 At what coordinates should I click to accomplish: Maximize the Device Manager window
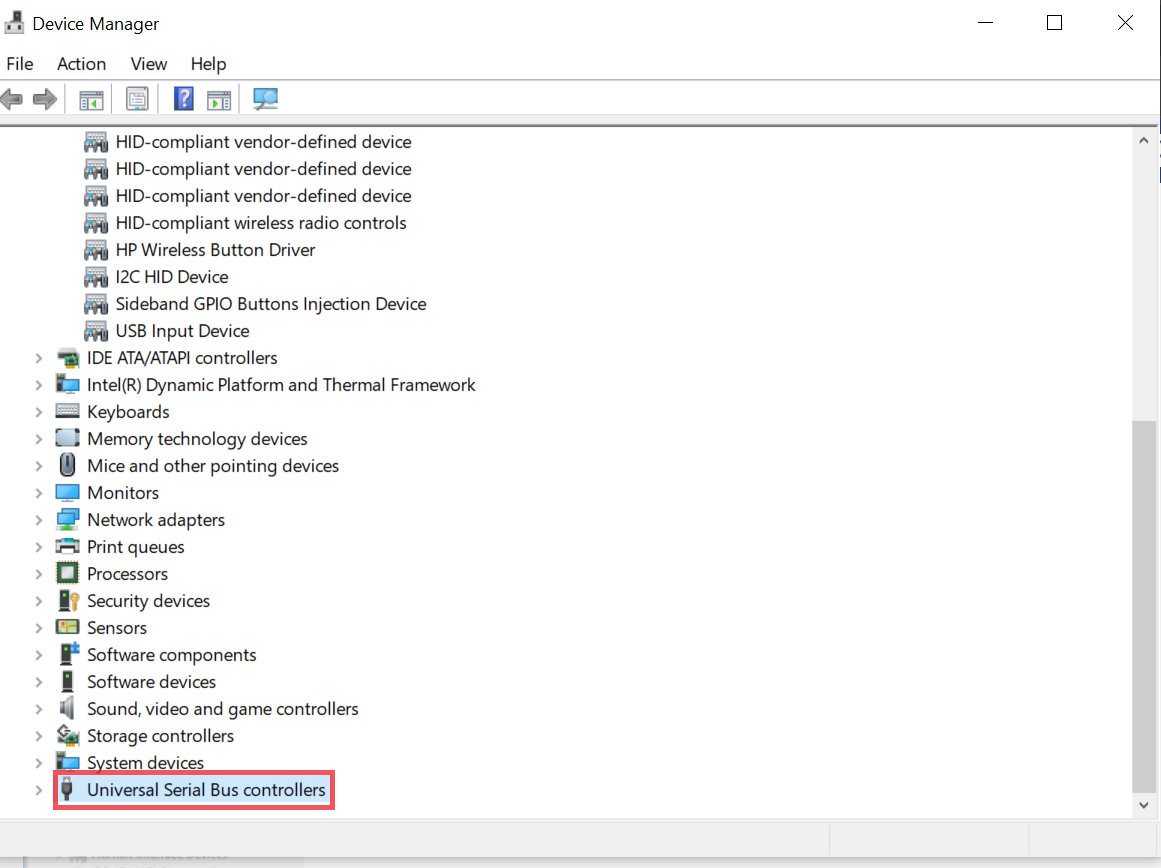(x=1054, y=23)
